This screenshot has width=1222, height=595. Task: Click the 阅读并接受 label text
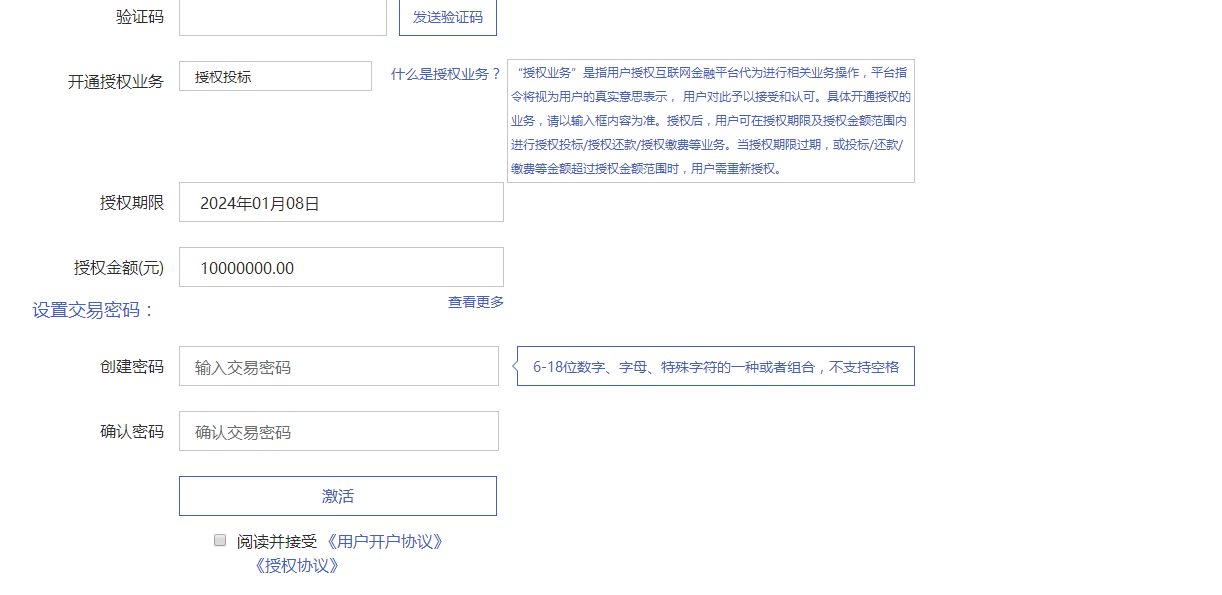(x=277, y=541)
